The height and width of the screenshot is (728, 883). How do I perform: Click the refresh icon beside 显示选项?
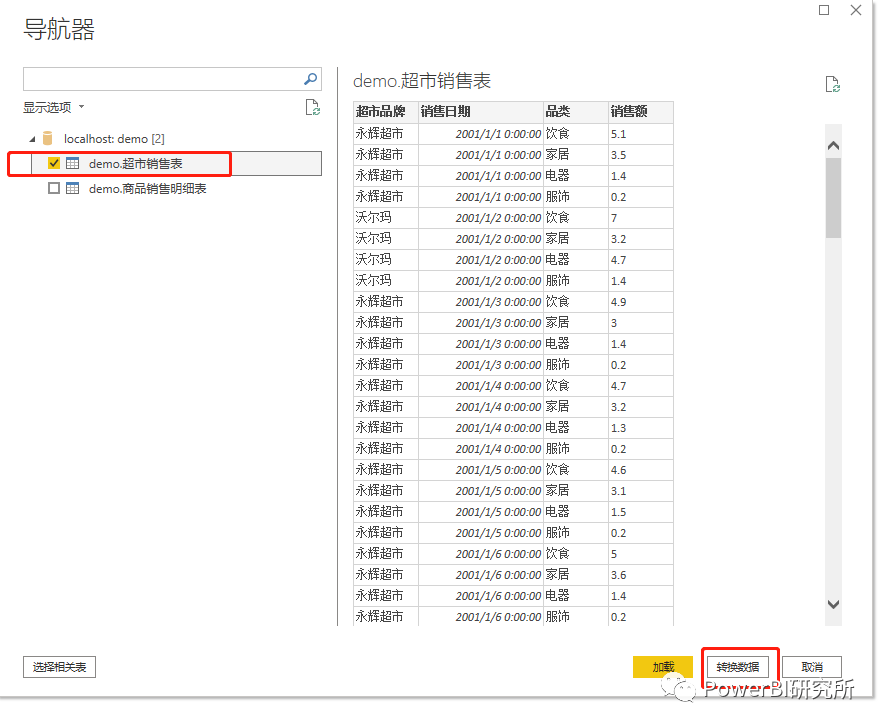click(313, 107)
